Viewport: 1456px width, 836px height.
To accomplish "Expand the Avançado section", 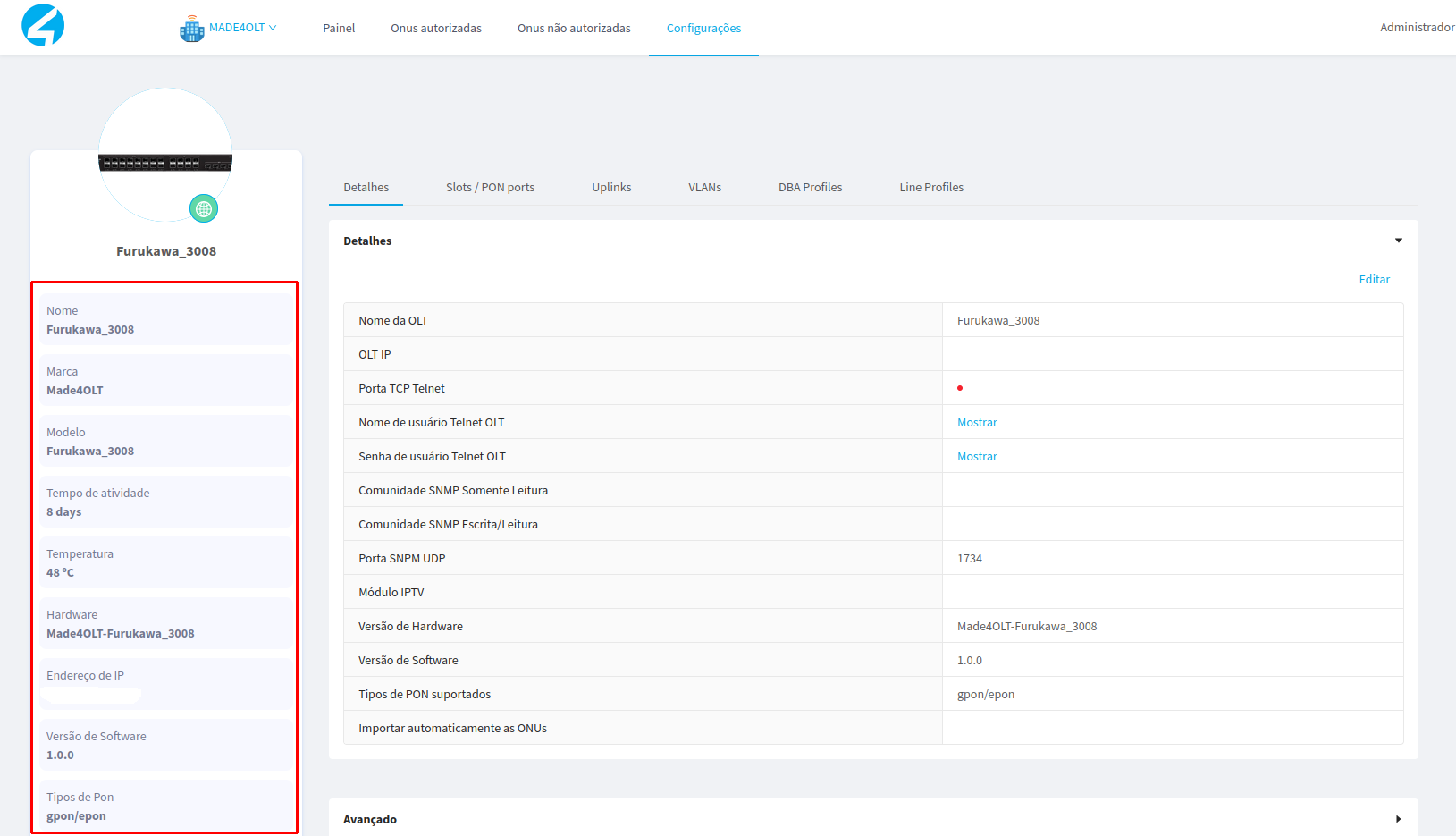I will (x=1398, y=819).
